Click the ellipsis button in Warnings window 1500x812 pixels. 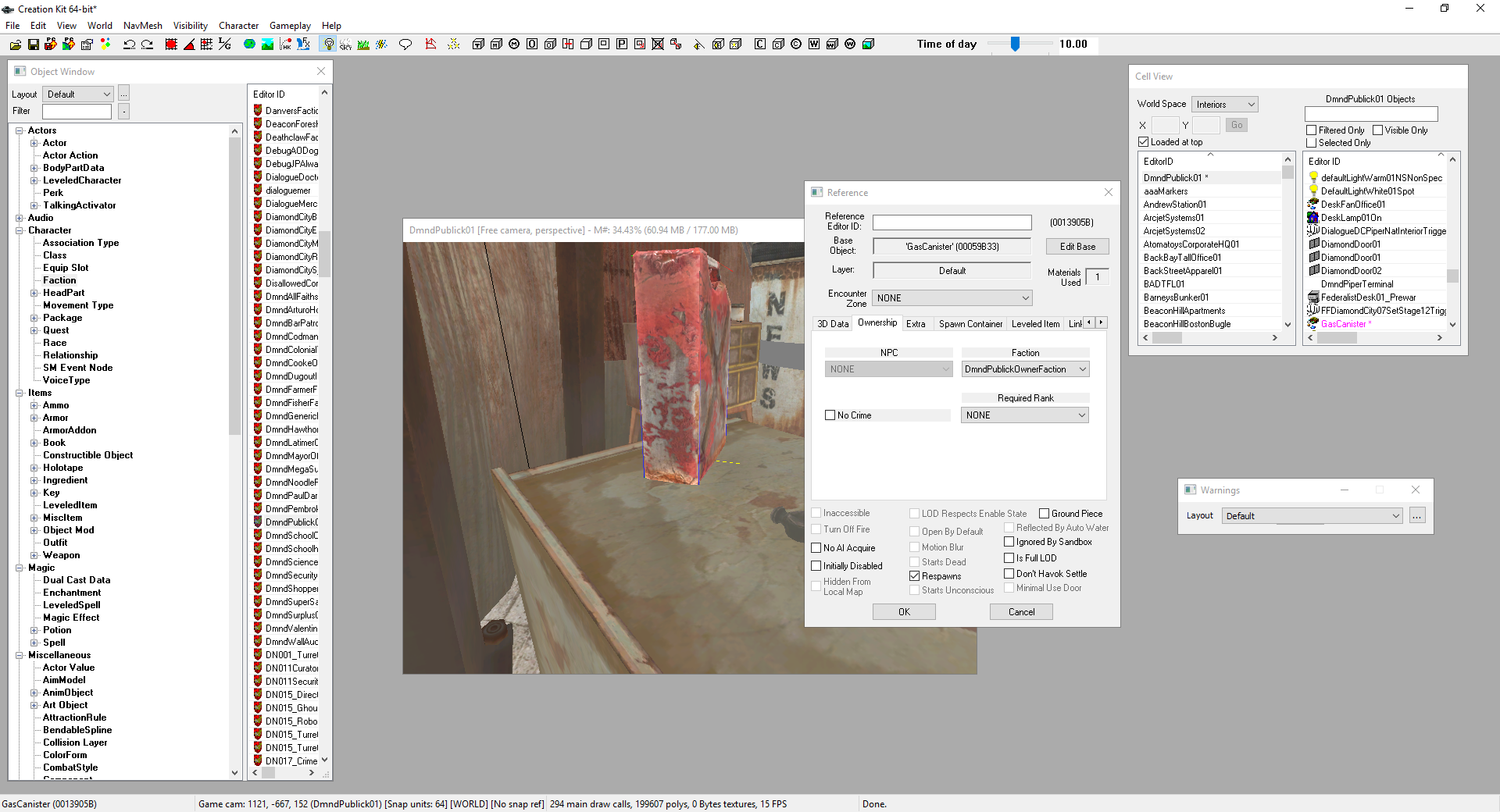pyautogui.click(x=1417, y=516)
